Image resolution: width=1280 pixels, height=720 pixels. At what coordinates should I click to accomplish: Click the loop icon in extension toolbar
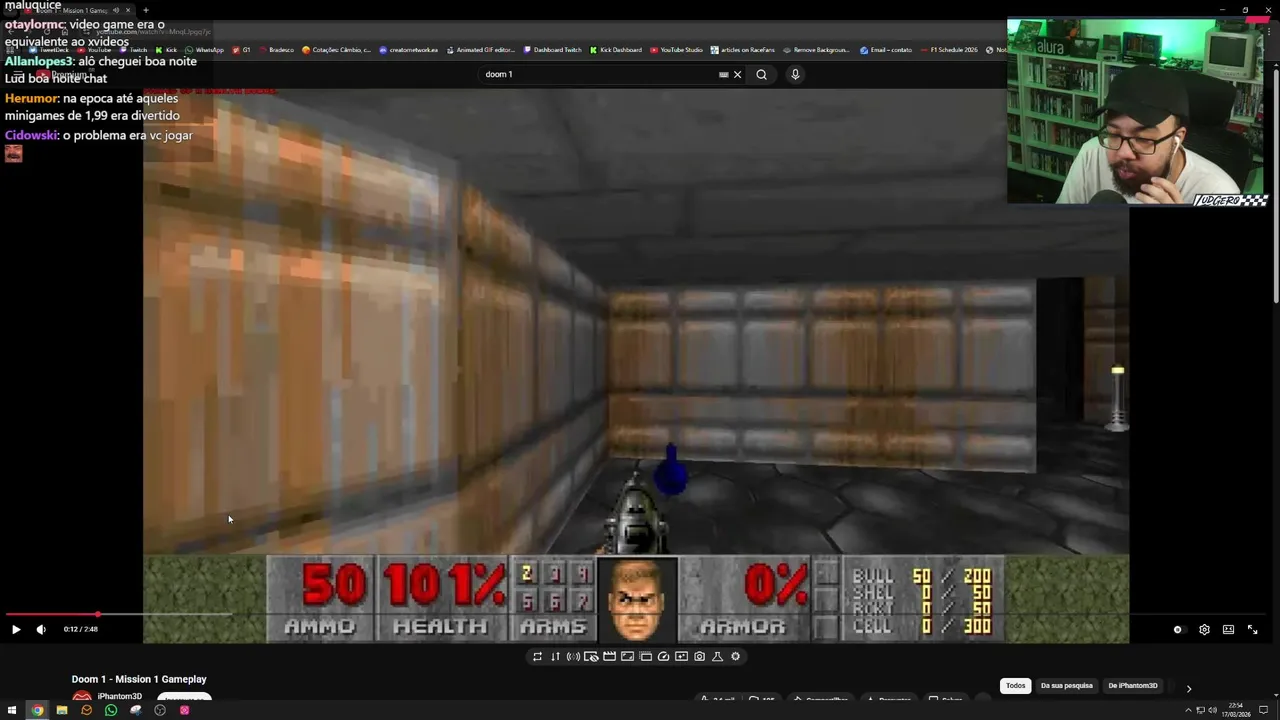coord(537,656)
